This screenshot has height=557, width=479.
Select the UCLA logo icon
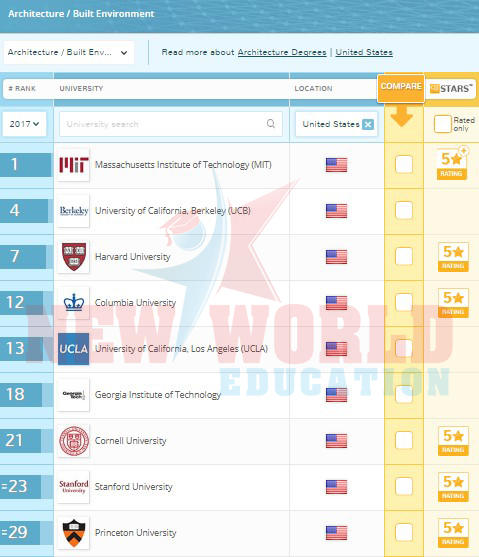[x=74, y=349]
